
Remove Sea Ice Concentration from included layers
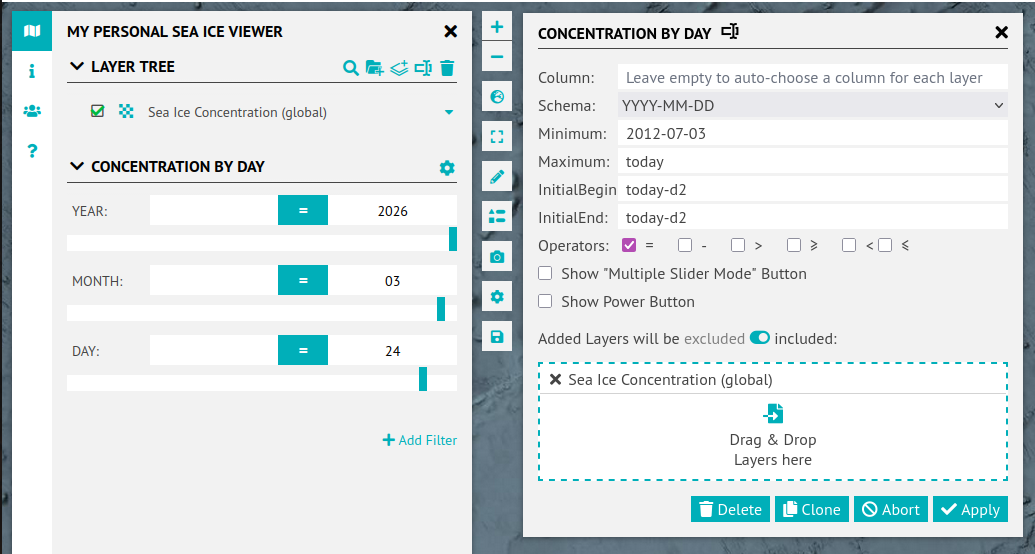[x=556, y=380]
